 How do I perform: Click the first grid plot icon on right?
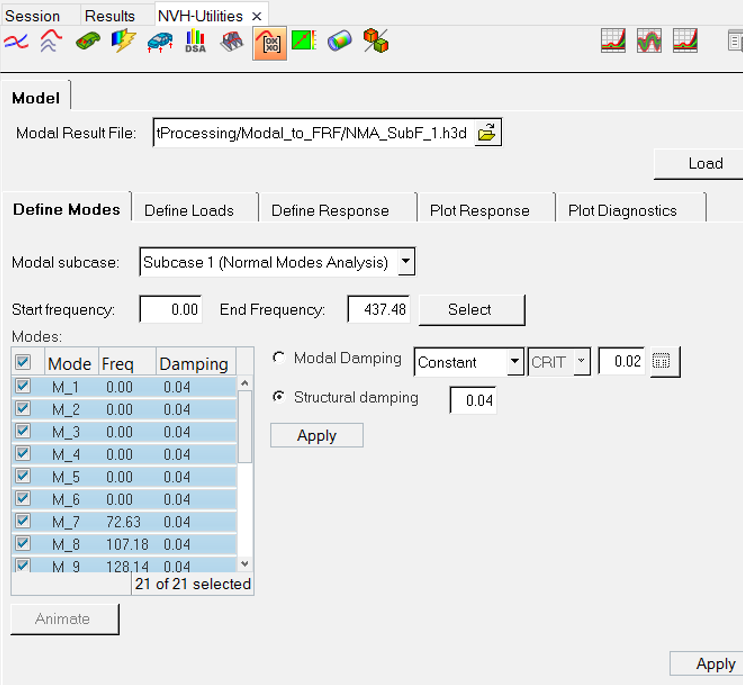click(x=613, y=41)
